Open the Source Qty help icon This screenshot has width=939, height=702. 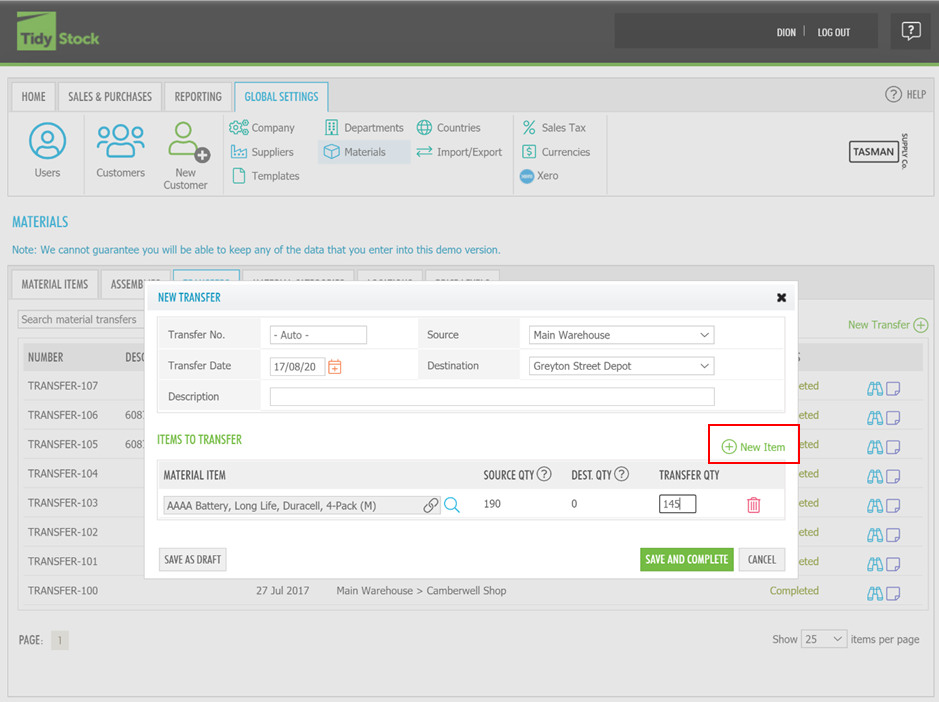(x=544, y=475)
